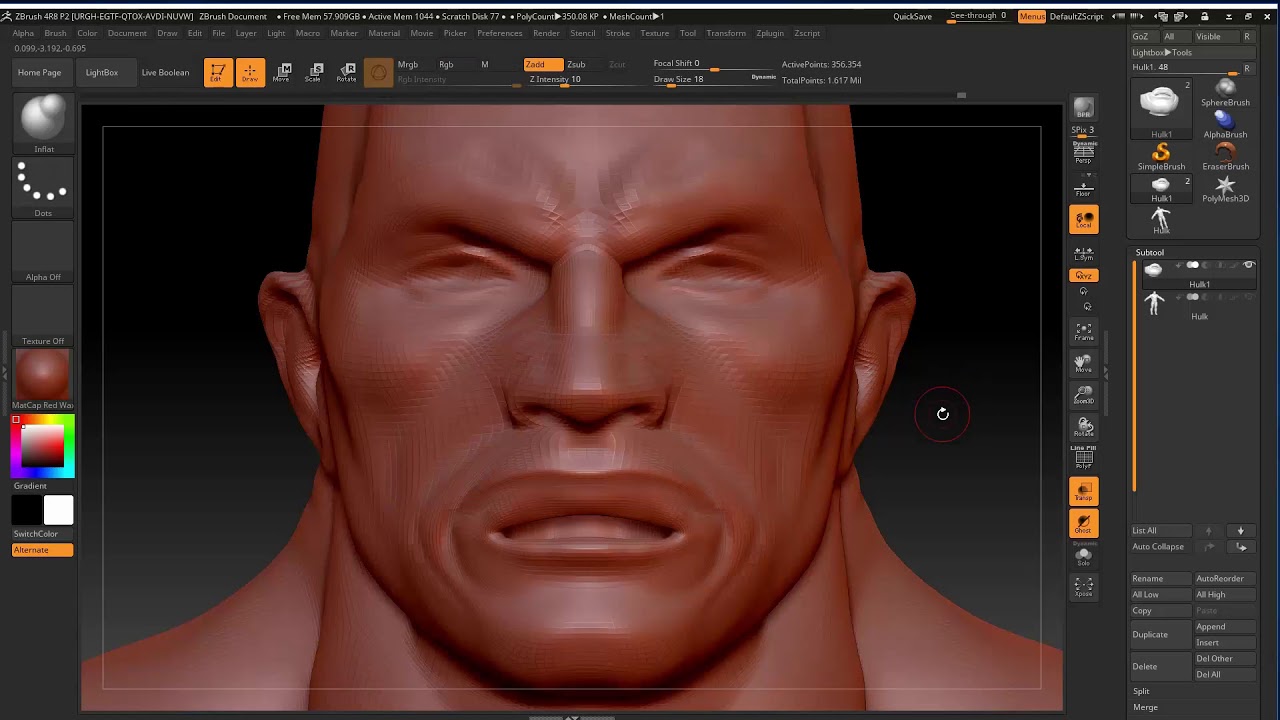This screenshot has width=1280, height=720.
Task: Select the AlphaBrush tool
Action: (x=1225, y=125)
